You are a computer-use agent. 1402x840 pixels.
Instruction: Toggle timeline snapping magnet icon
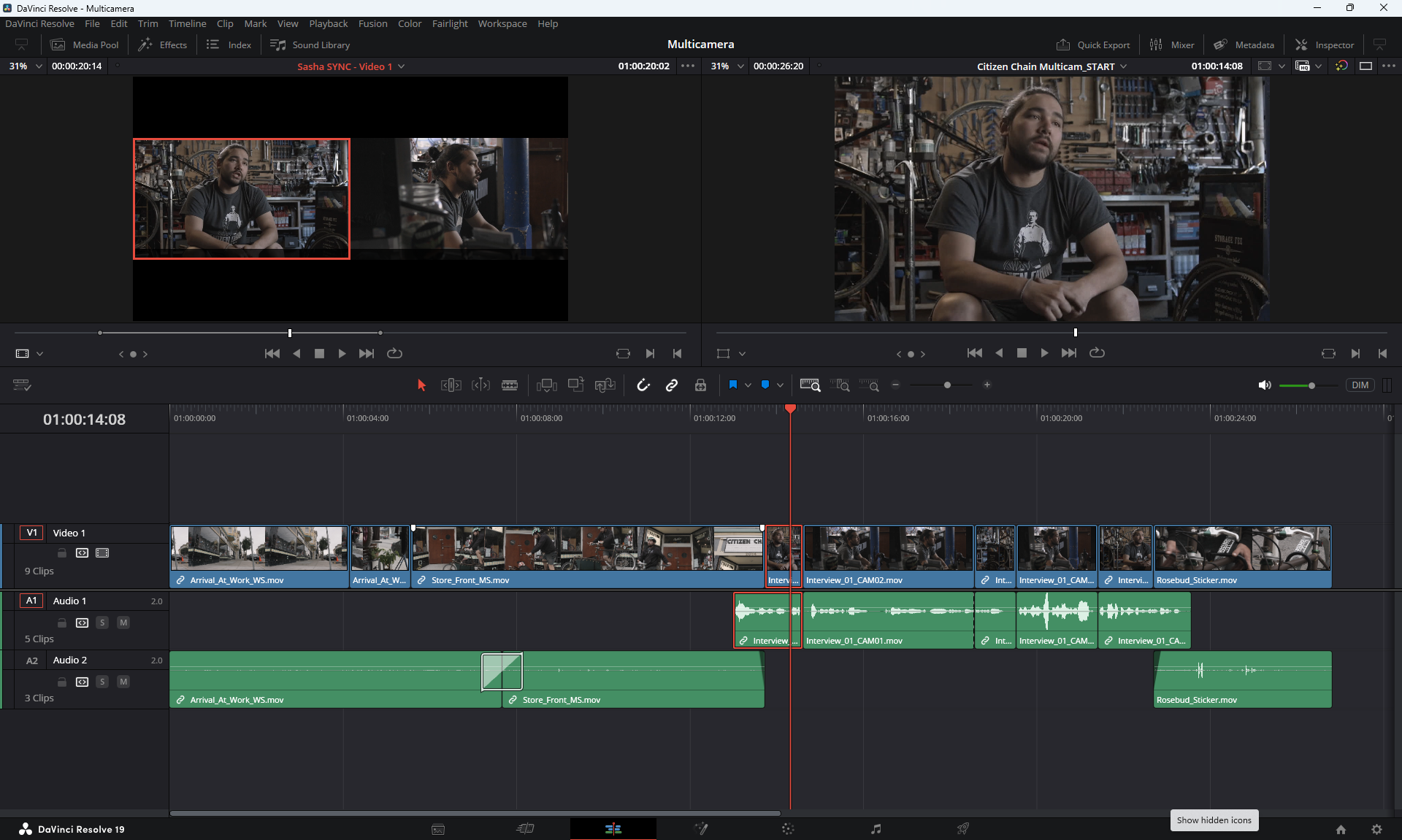coord(643,385)
